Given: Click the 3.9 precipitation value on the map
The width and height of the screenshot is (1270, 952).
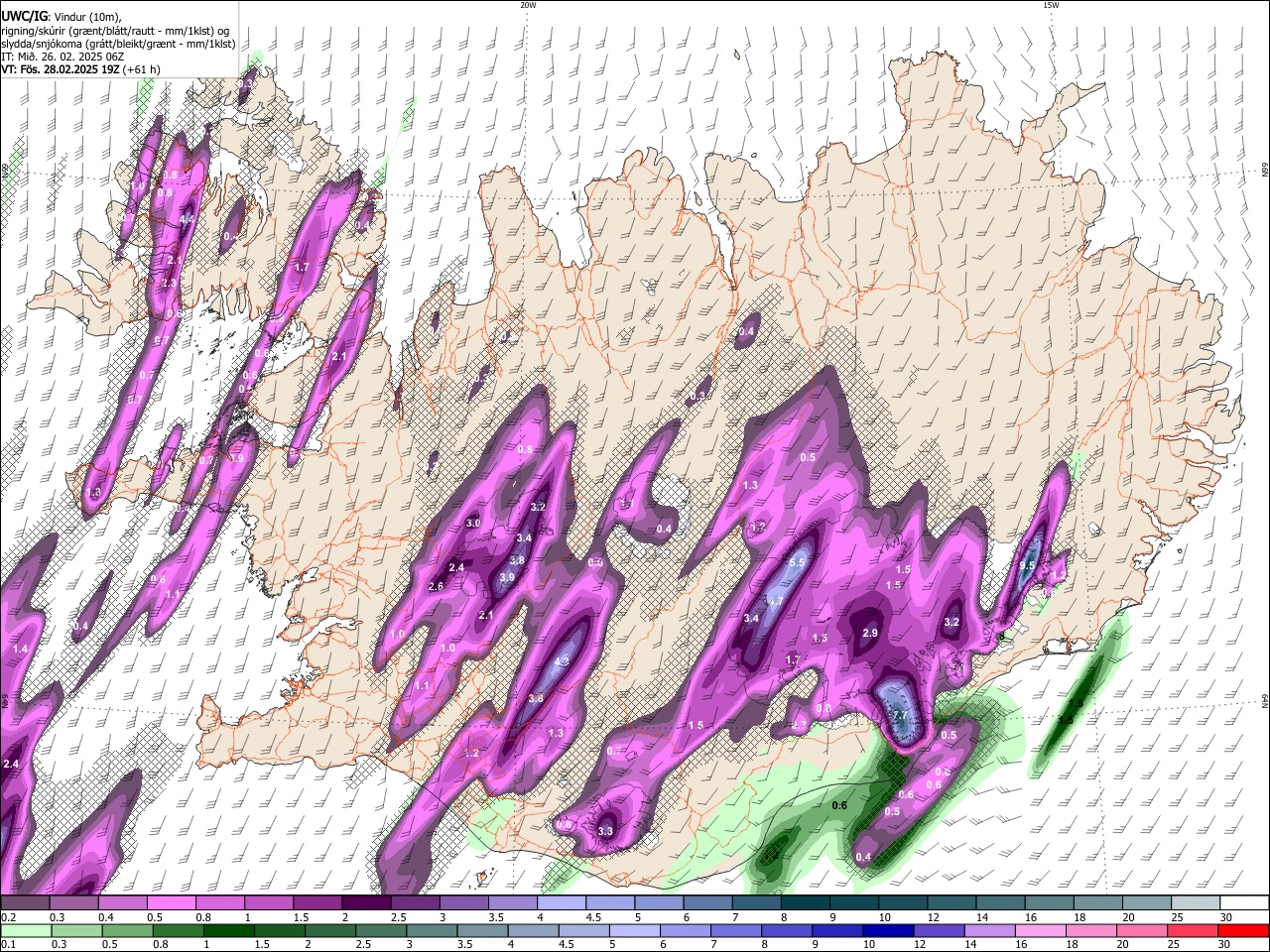Looking at the screenshot, I should (506, 577).
